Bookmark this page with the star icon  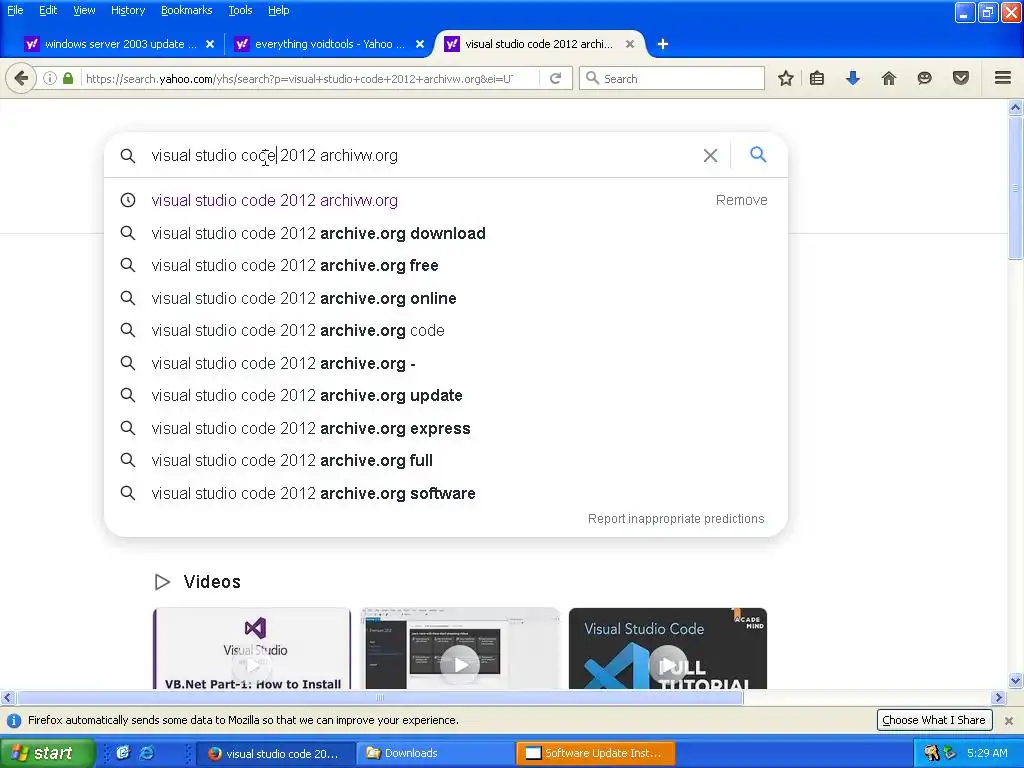click(786, 78)
